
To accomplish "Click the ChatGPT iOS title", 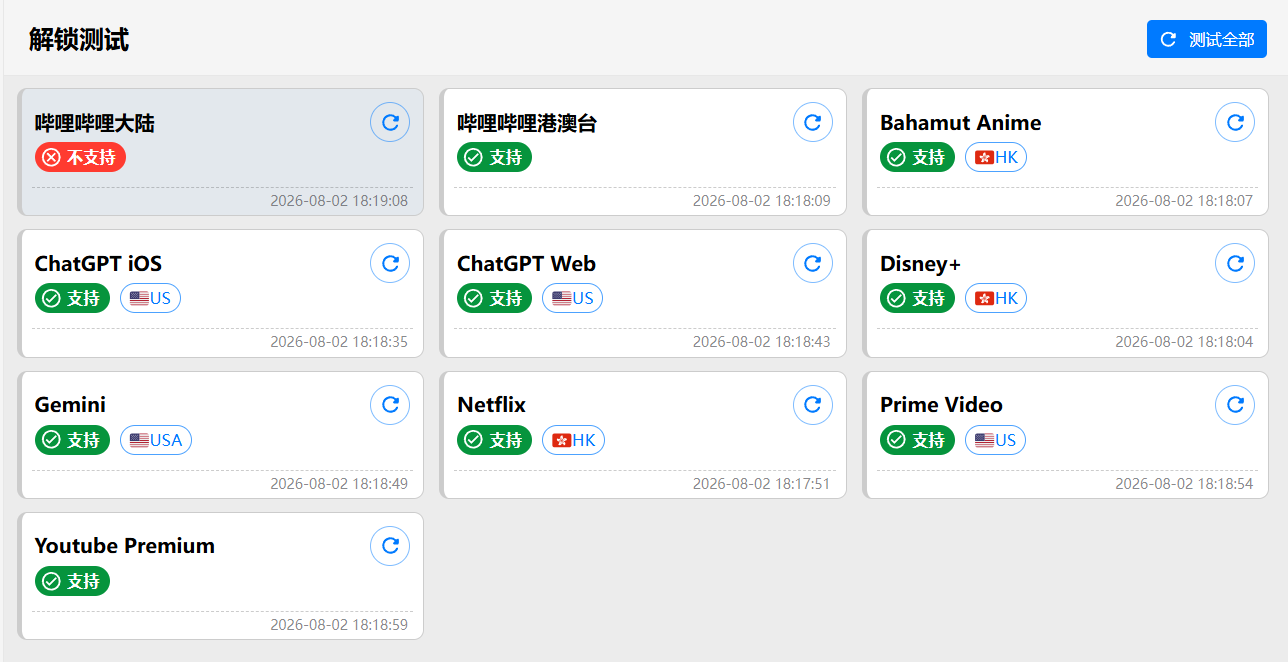I will point(98,264).
